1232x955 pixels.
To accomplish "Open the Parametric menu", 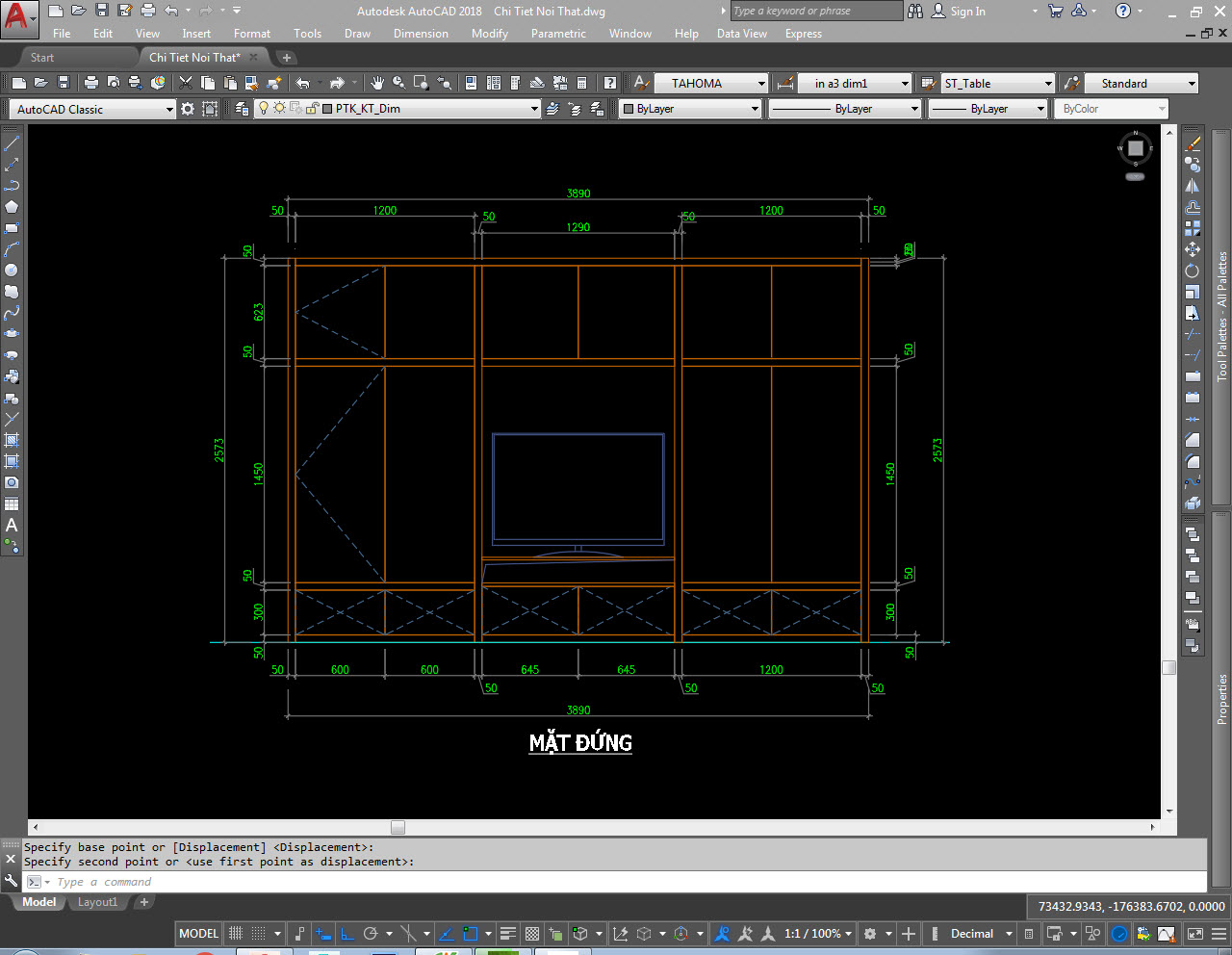I will point(558,33).
